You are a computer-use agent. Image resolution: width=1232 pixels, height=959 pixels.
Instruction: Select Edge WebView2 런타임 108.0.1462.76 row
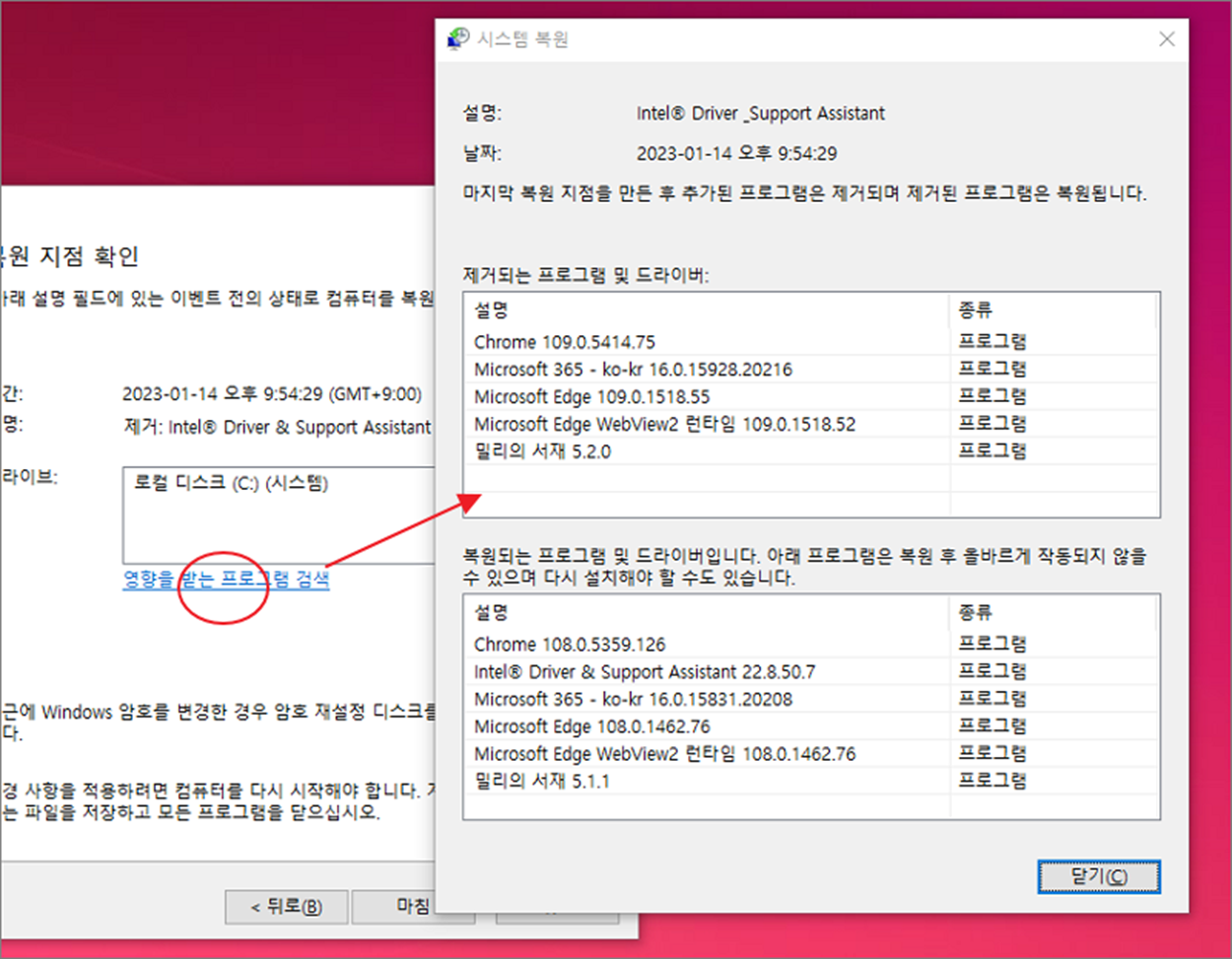point(812,754)
